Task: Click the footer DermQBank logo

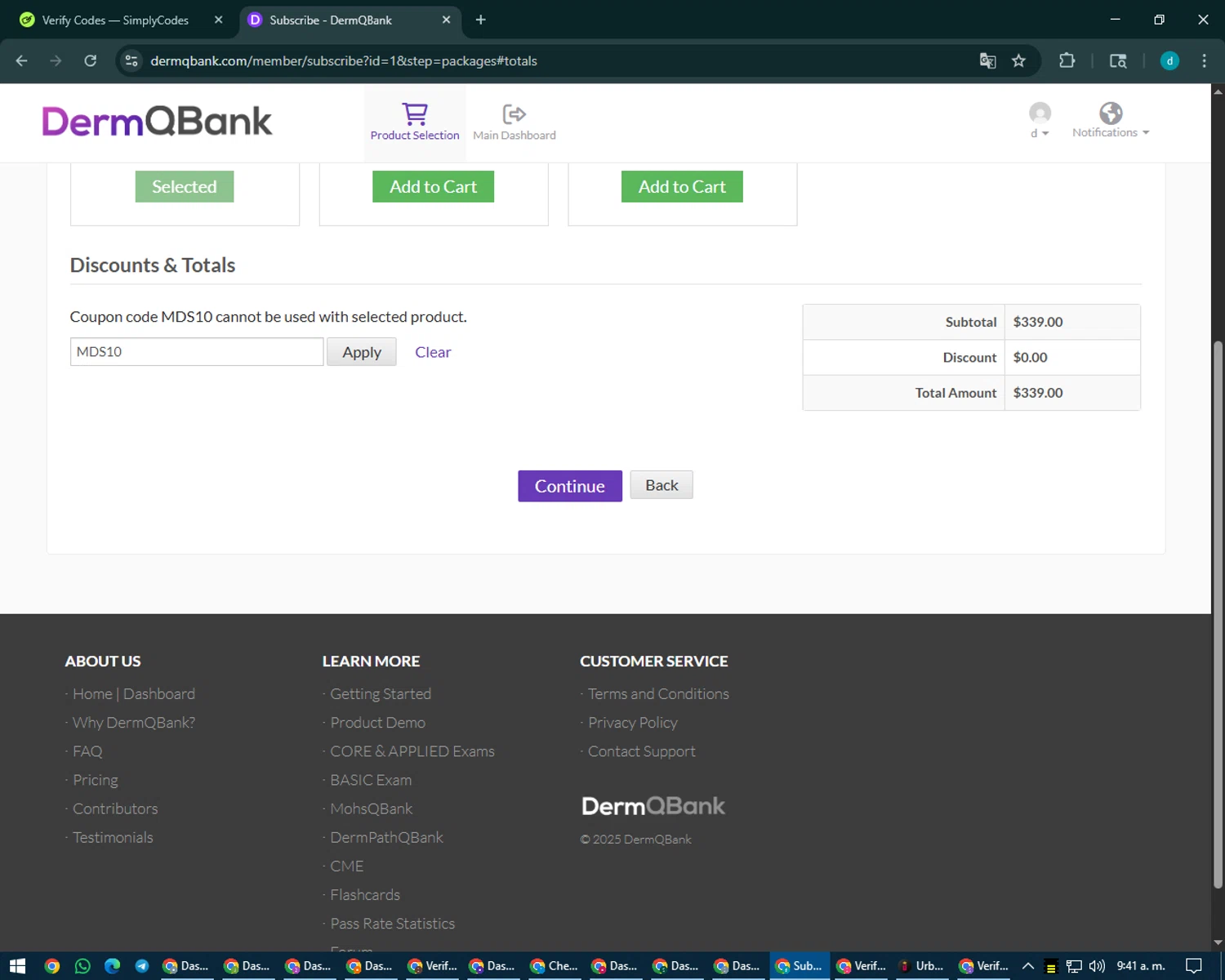Action: [x=653, y=806]
